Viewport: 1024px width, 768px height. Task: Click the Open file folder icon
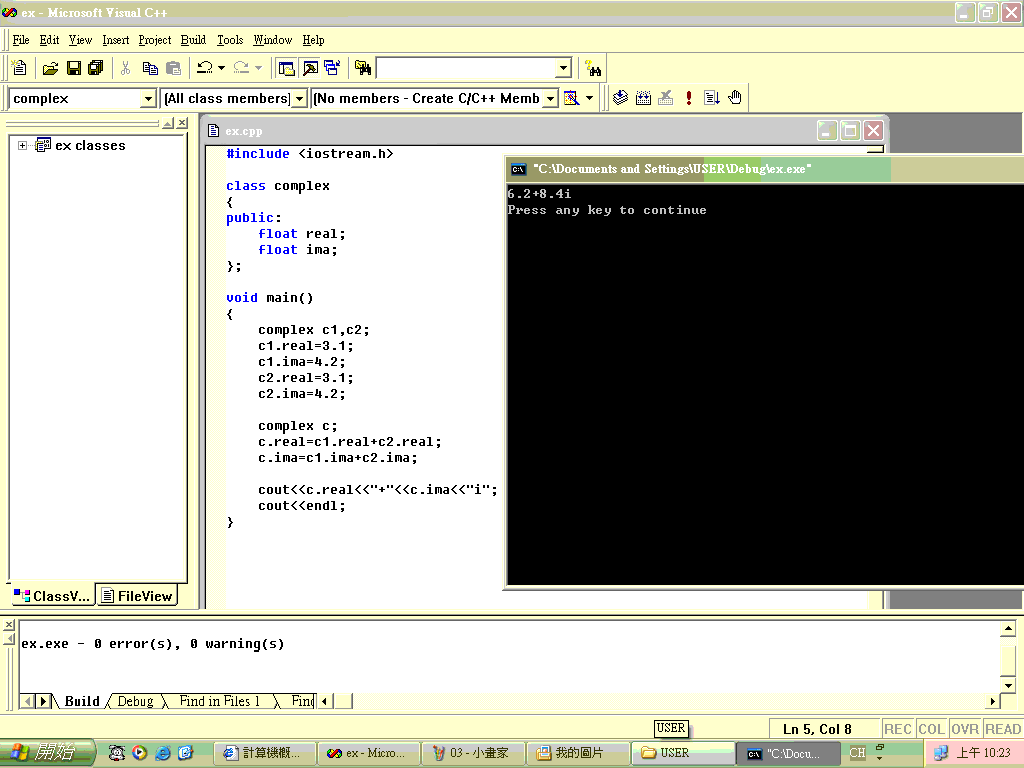click(50, 68)
